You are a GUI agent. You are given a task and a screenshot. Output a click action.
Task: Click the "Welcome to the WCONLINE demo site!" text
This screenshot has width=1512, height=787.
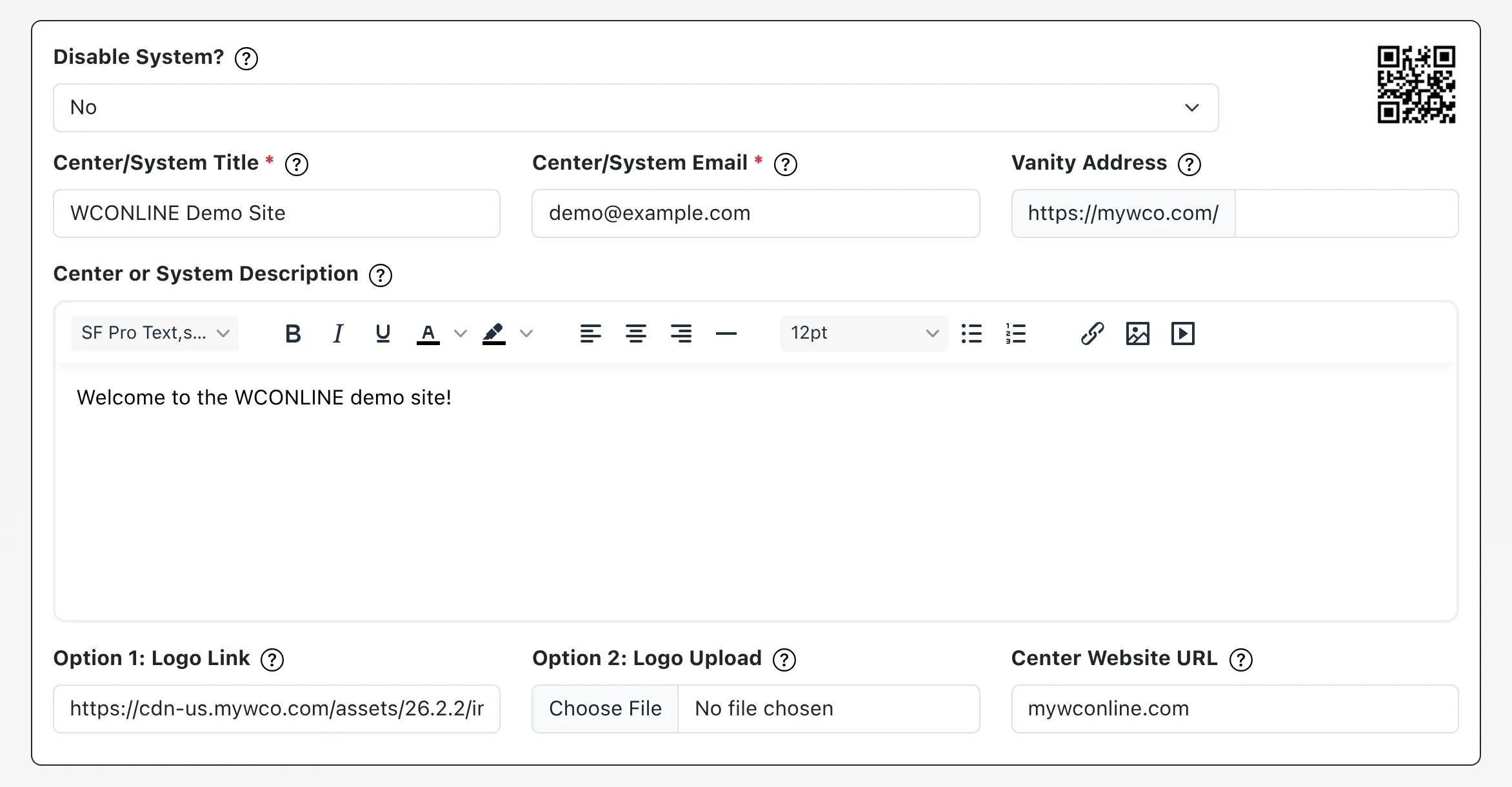tap(264, 397)
